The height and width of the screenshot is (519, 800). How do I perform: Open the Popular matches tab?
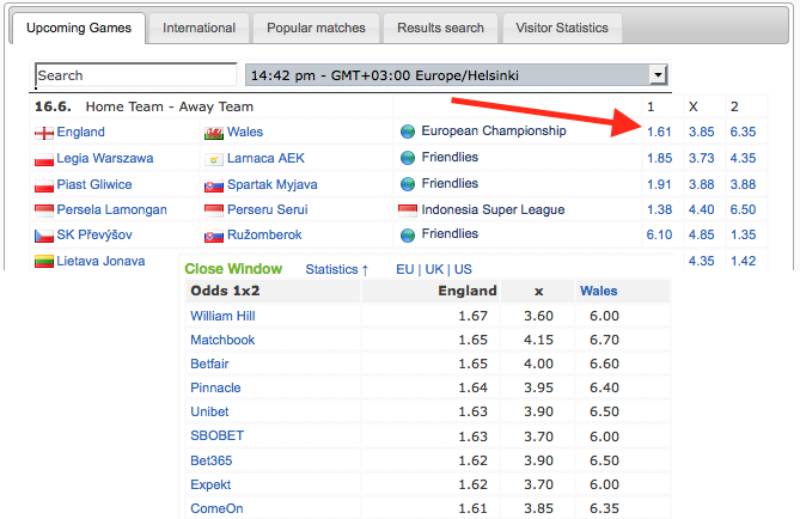point(316,28)
